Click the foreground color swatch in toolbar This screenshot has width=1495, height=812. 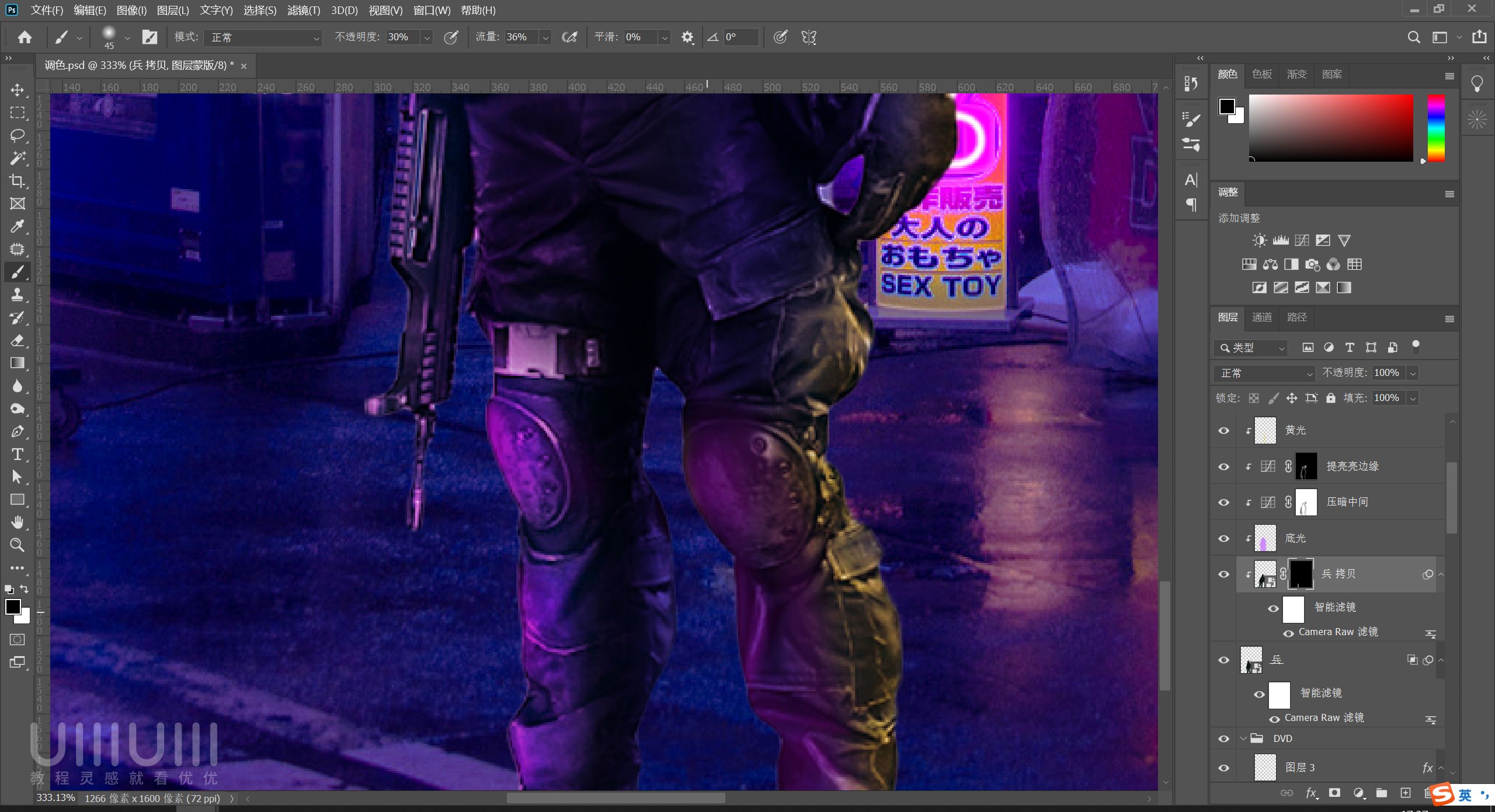tap(13, 607)
